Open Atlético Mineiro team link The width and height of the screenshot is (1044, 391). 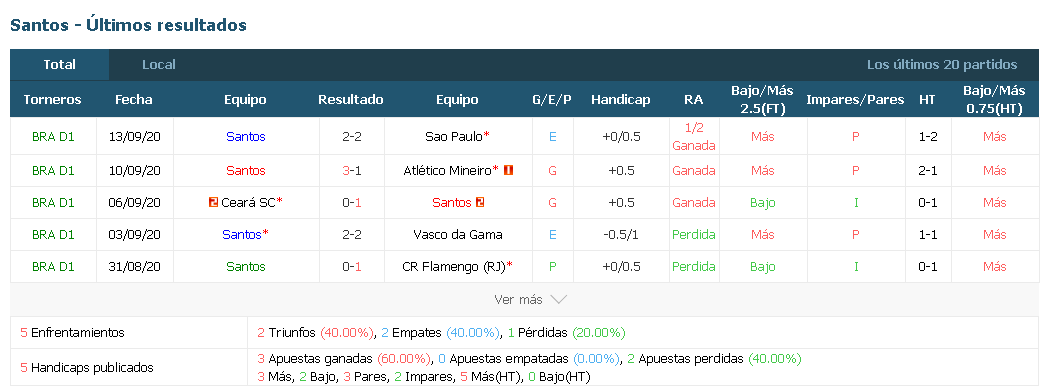(447, 171)
